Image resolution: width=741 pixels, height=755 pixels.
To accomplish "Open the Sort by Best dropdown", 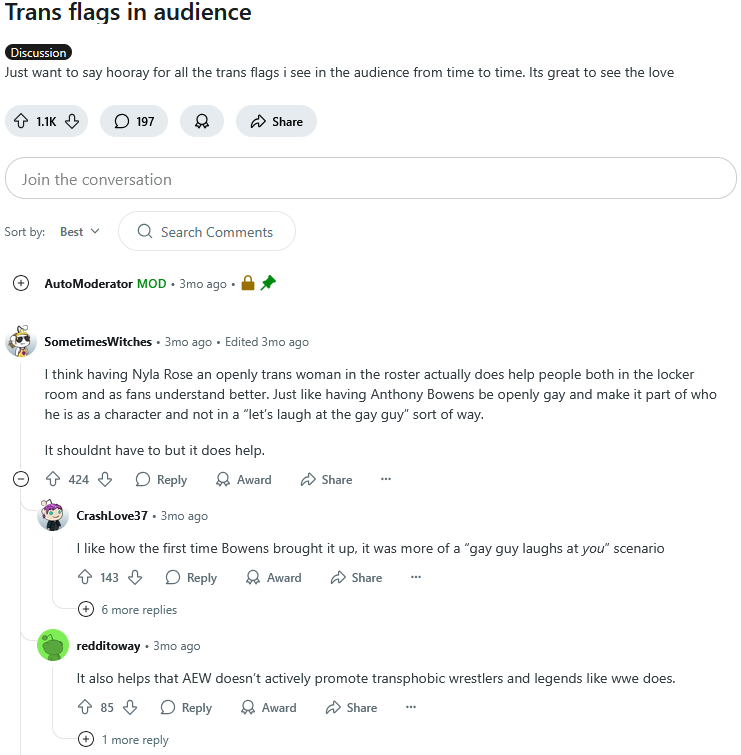I will click(x=80, y=232).
